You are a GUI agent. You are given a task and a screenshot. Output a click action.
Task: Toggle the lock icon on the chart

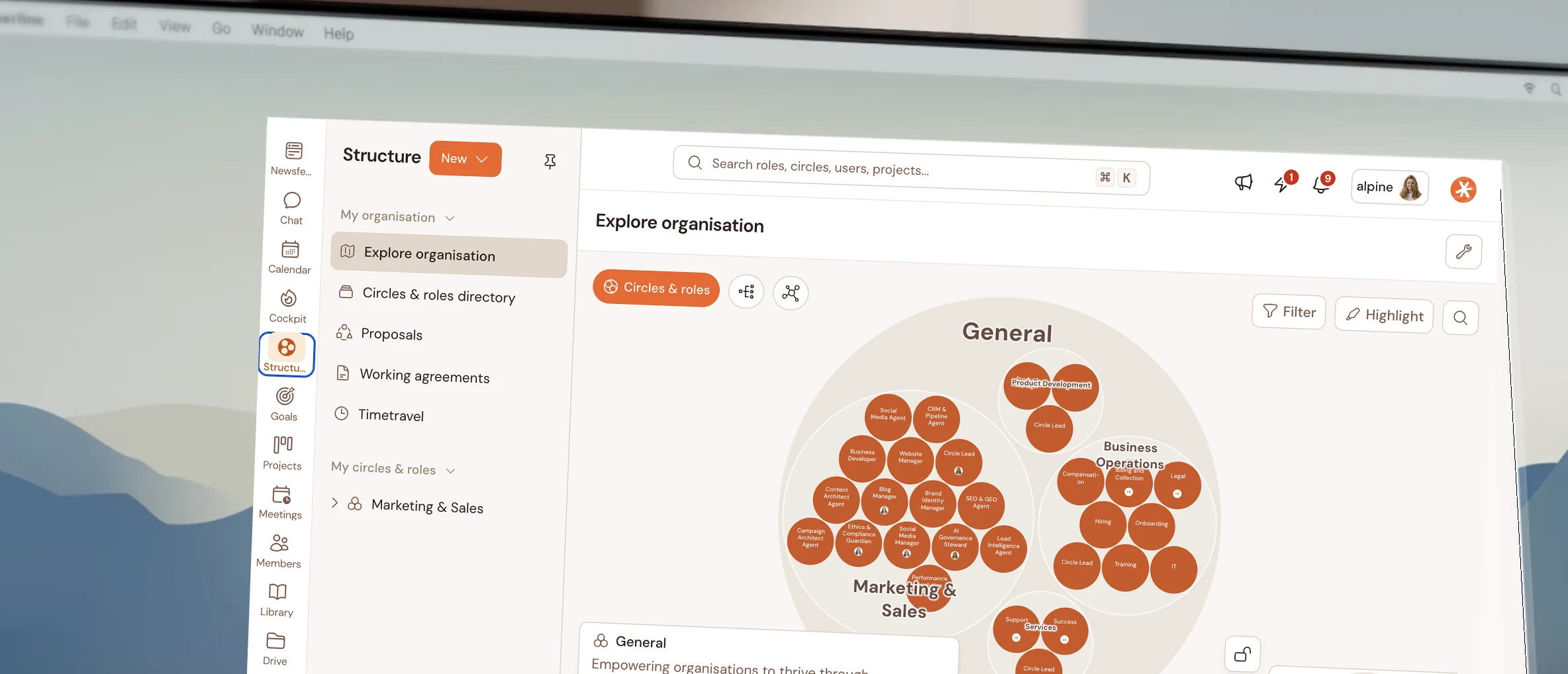click(x=1243, y=655)
